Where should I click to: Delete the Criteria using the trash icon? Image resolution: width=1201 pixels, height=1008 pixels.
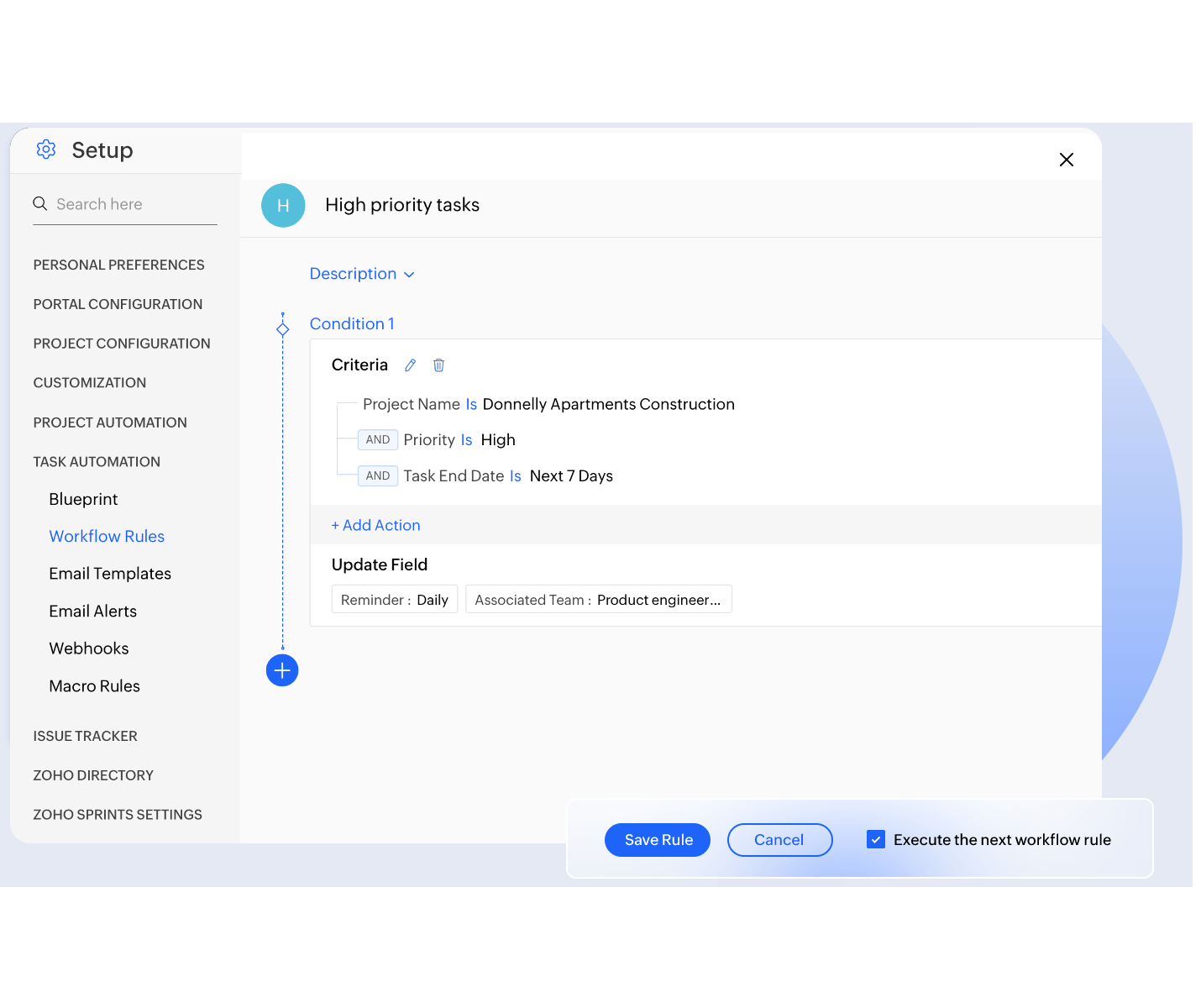tap(438, 365)
